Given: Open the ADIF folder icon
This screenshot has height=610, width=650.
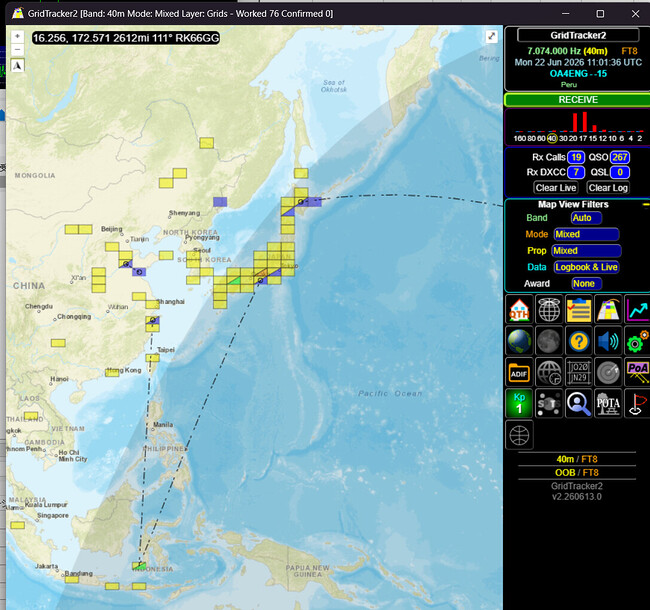Looking at the screenshot, I should click(519, 372).
